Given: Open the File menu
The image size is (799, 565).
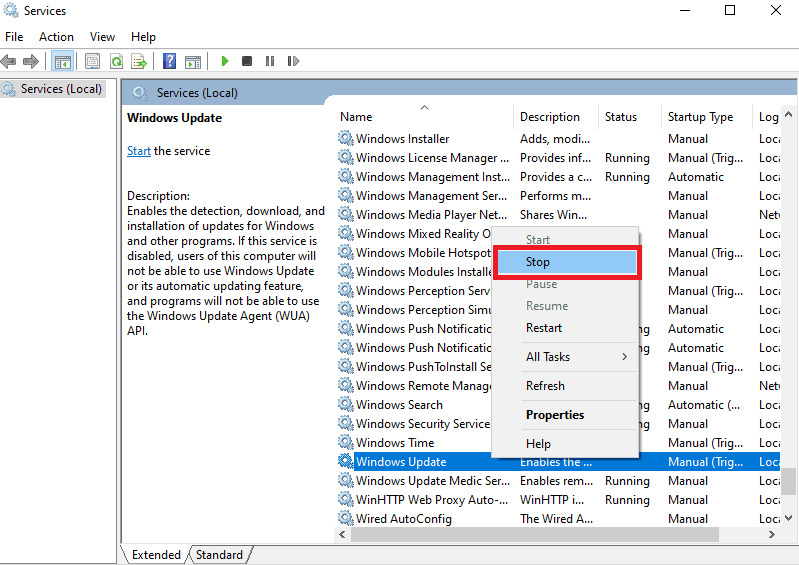Looking at the screenshot, I should [14, 37].
